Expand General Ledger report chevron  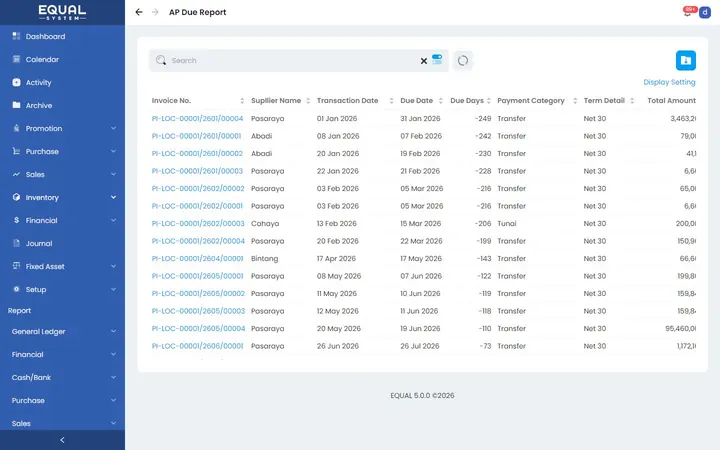point(113,331)
